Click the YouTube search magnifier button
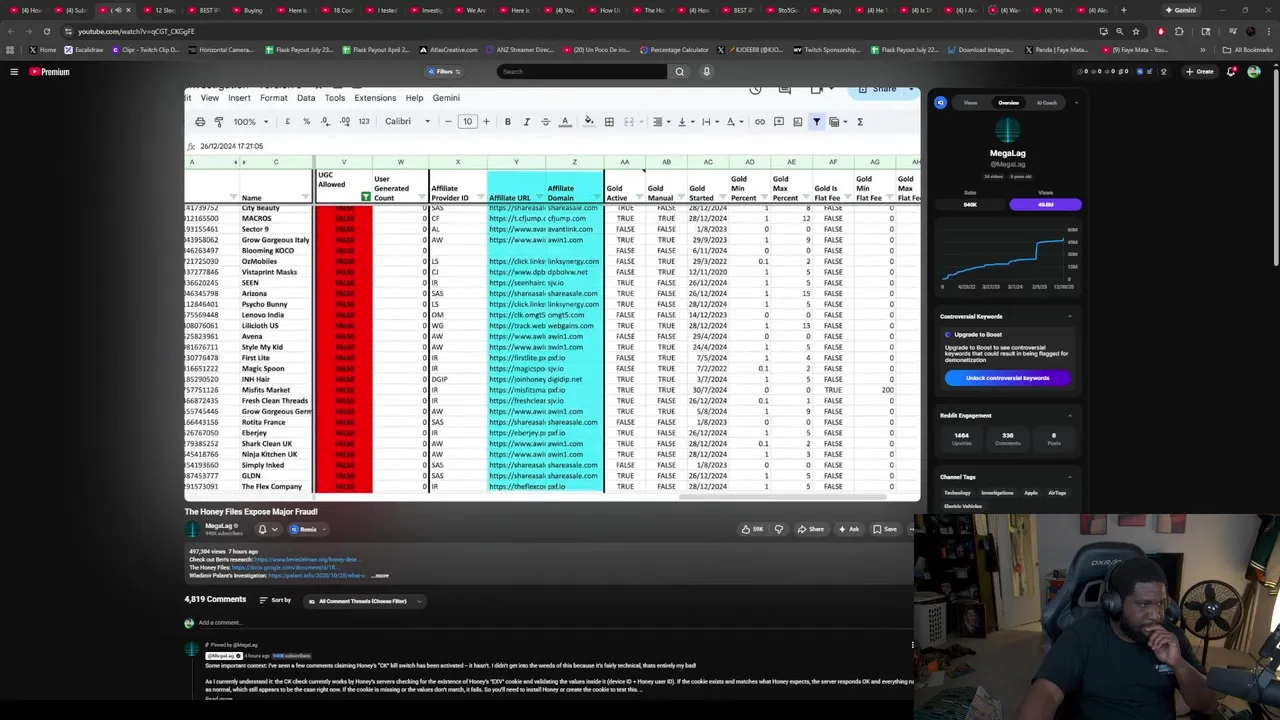1280x720 pixels. 680,72
